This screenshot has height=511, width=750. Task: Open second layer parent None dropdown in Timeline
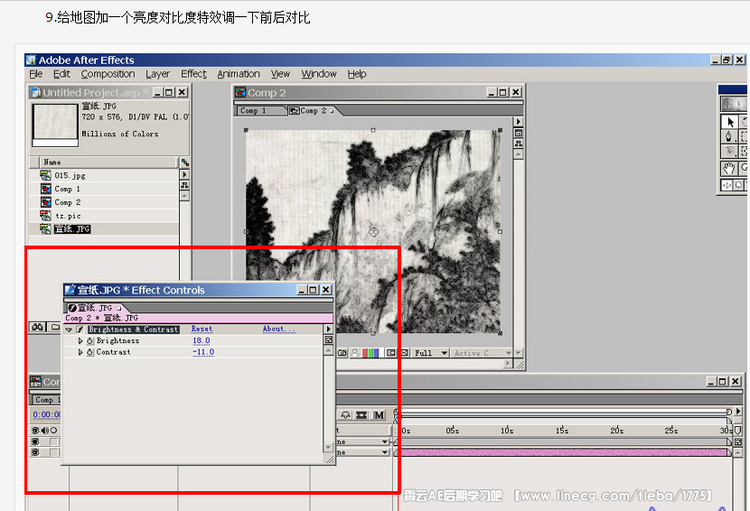tap(363, 452)
